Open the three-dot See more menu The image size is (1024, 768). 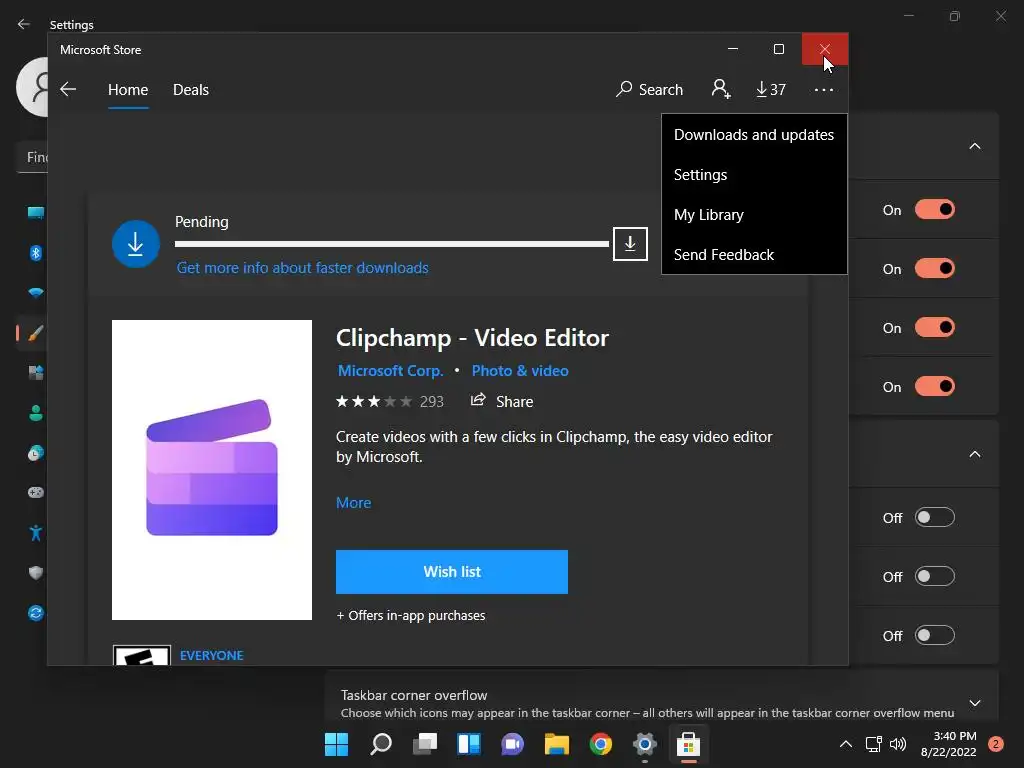(x=824, y=89)
